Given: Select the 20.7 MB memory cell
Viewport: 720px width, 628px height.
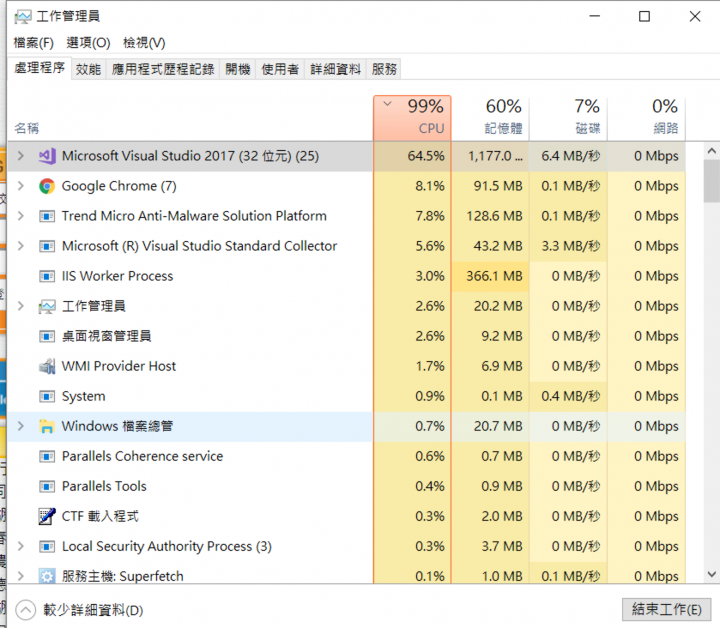Looking at the screenshot, I should pyautogui.click(x=490, y=426).
